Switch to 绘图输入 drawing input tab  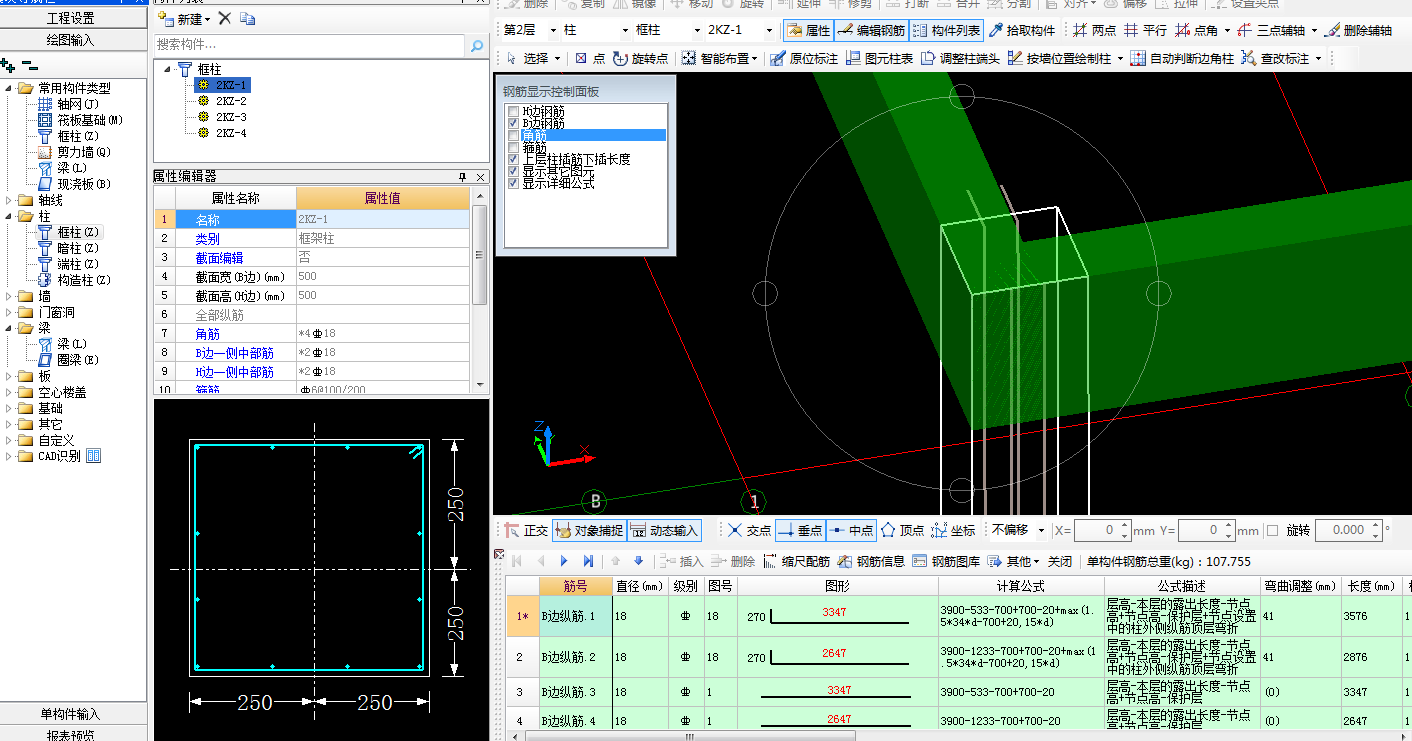tap(71, 40)
